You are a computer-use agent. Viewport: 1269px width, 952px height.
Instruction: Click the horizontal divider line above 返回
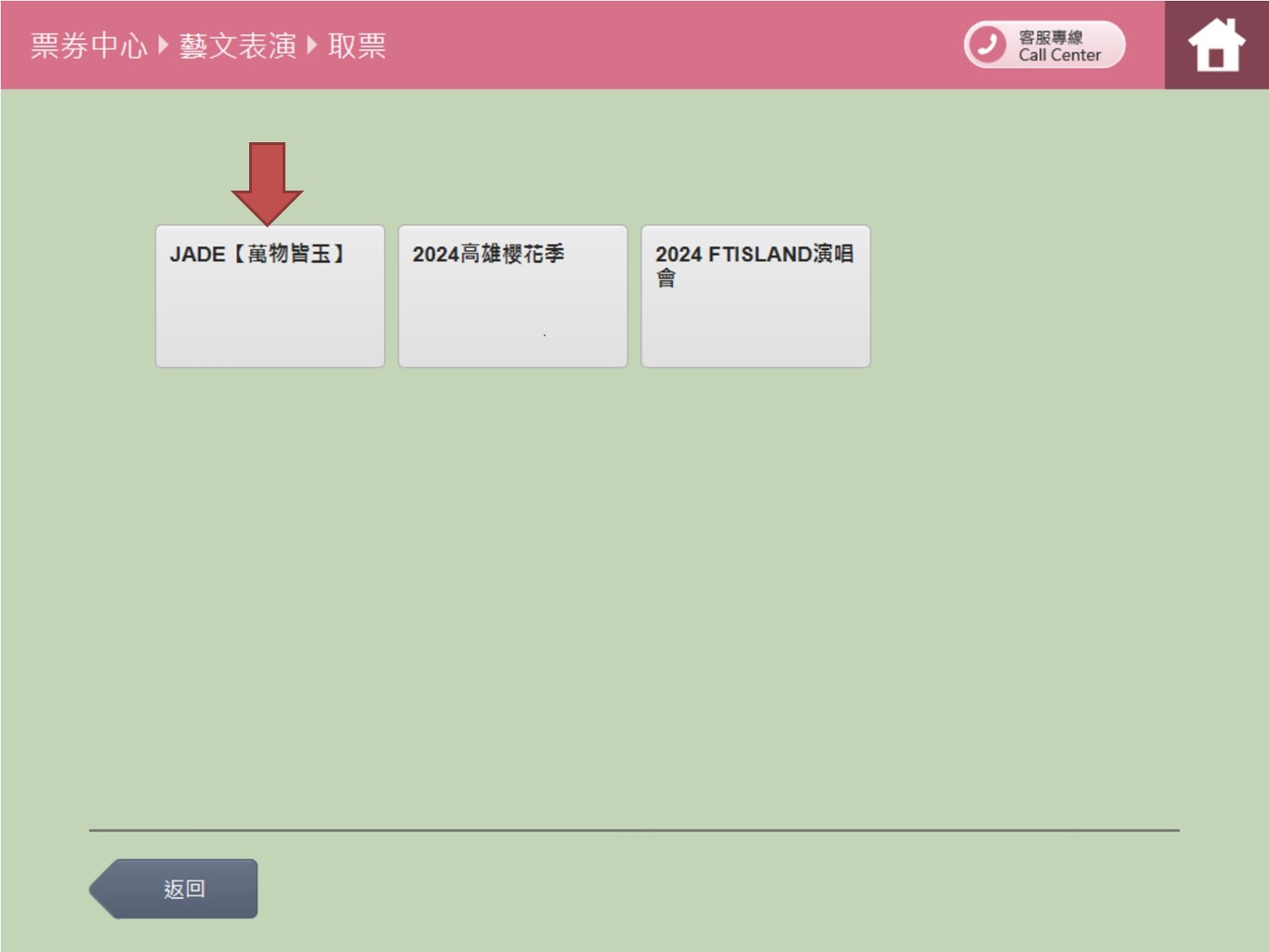click(x=634, y=830)
